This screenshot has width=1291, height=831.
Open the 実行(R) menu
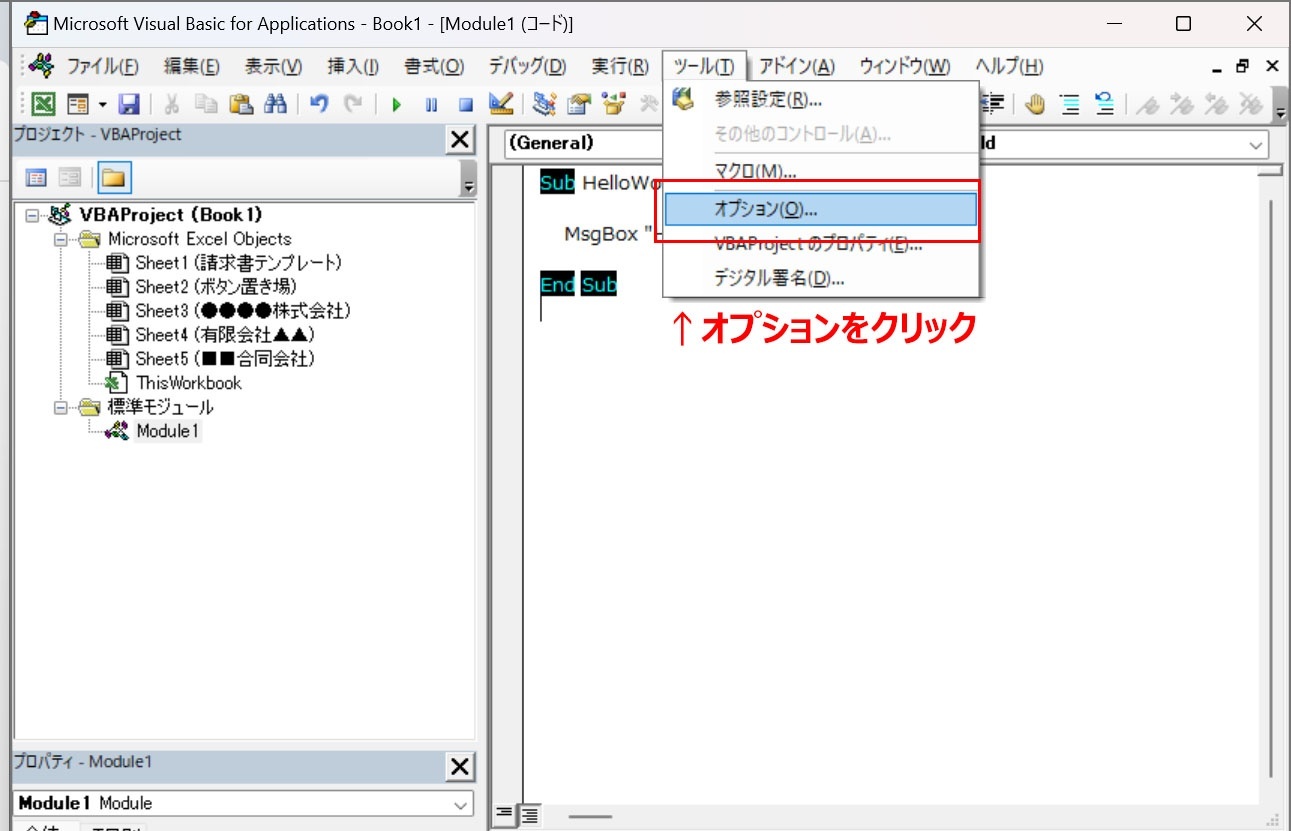pos(620,66)
